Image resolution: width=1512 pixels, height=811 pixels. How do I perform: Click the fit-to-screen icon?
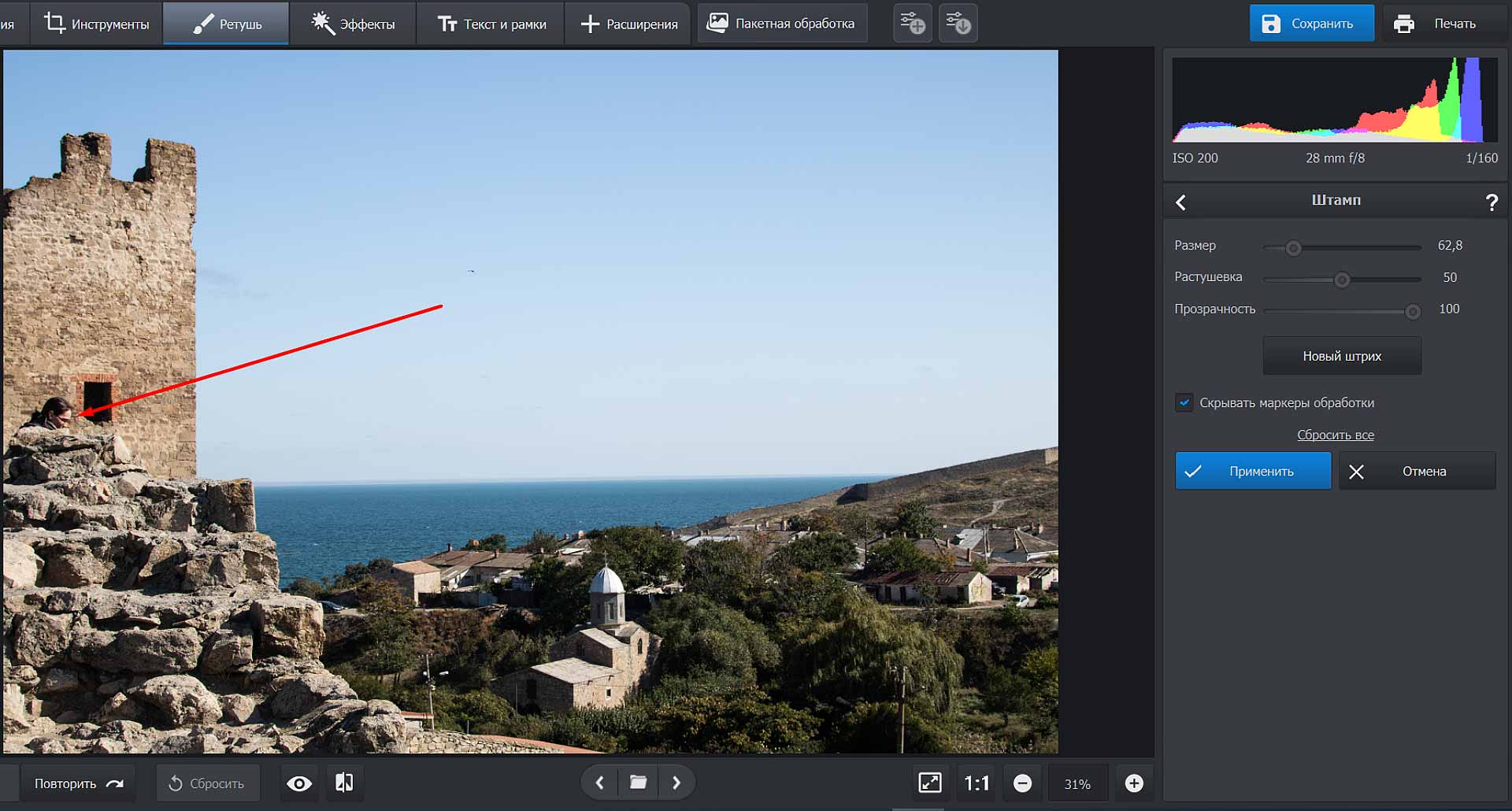930,783
